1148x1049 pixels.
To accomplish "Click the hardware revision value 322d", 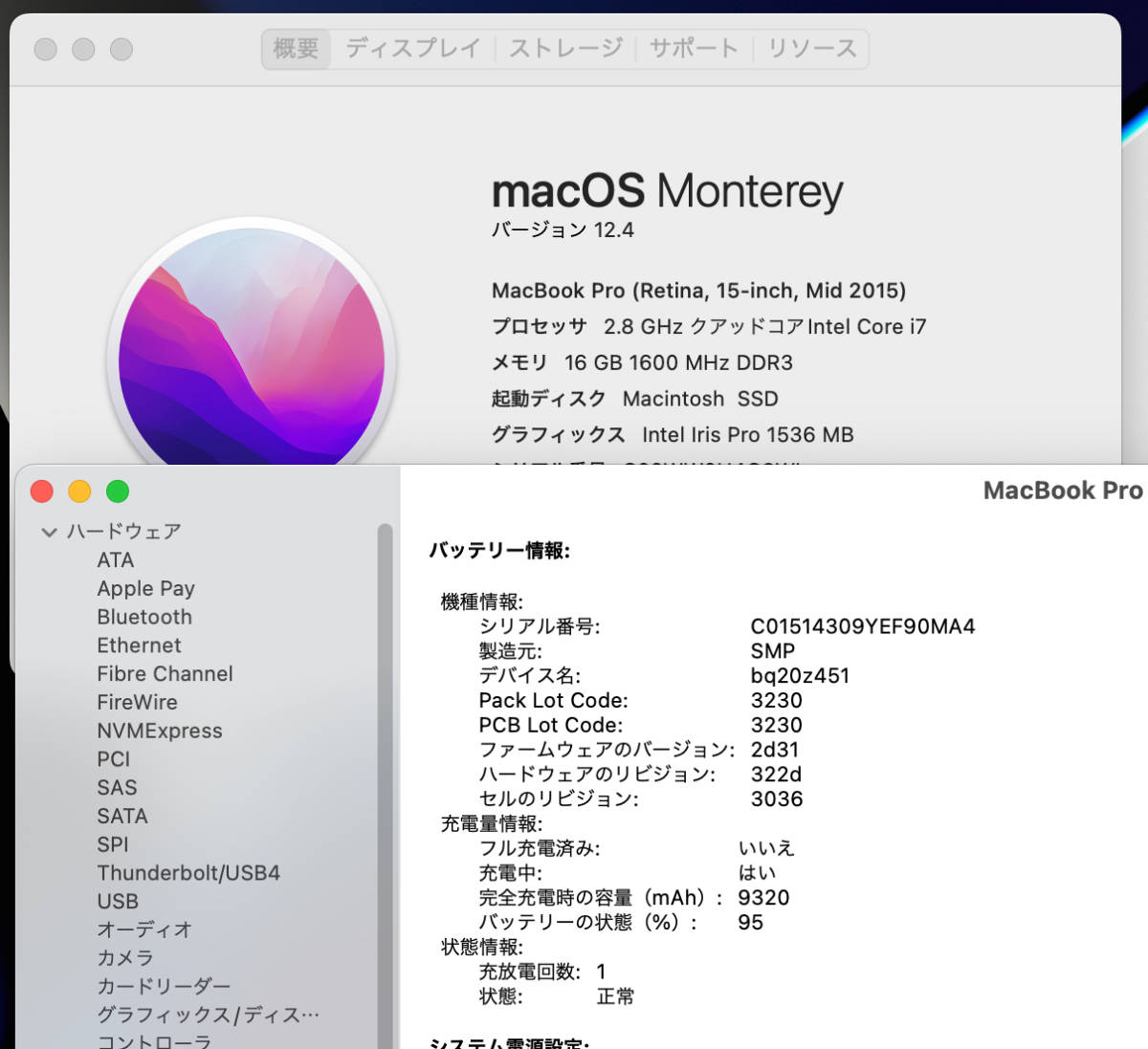I will [x=776, y=775].
